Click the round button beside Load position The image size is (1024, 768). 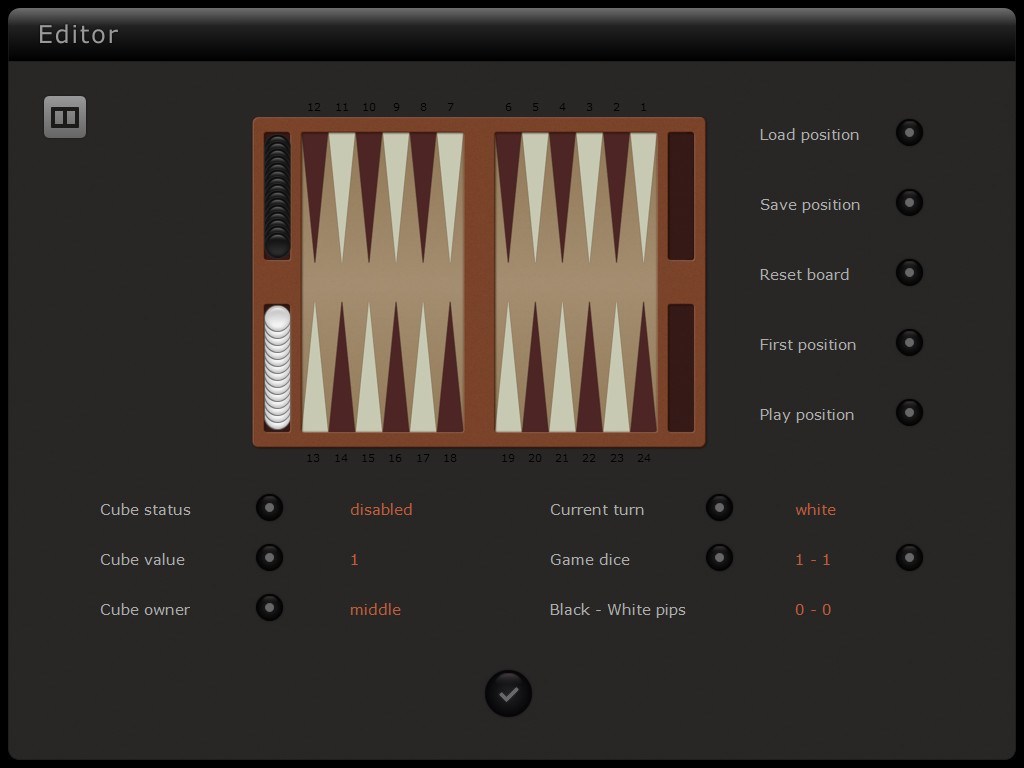[x=909, y=132]
